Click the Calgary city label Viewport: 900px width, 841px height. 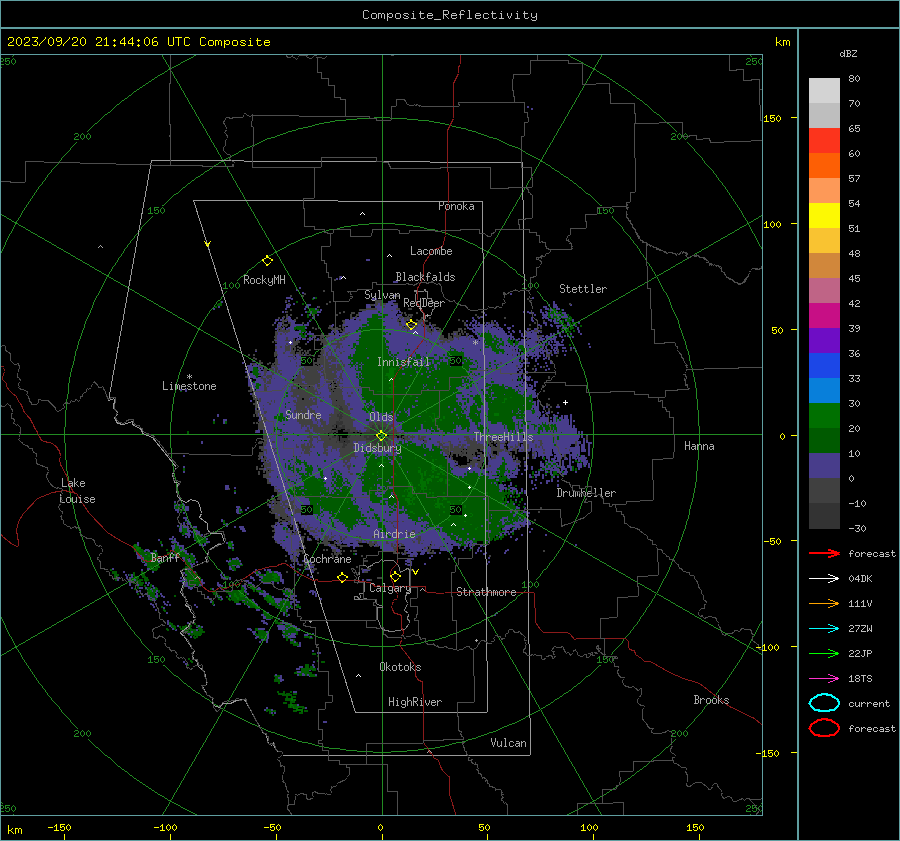pyautogui.click(x=390, y=588)
